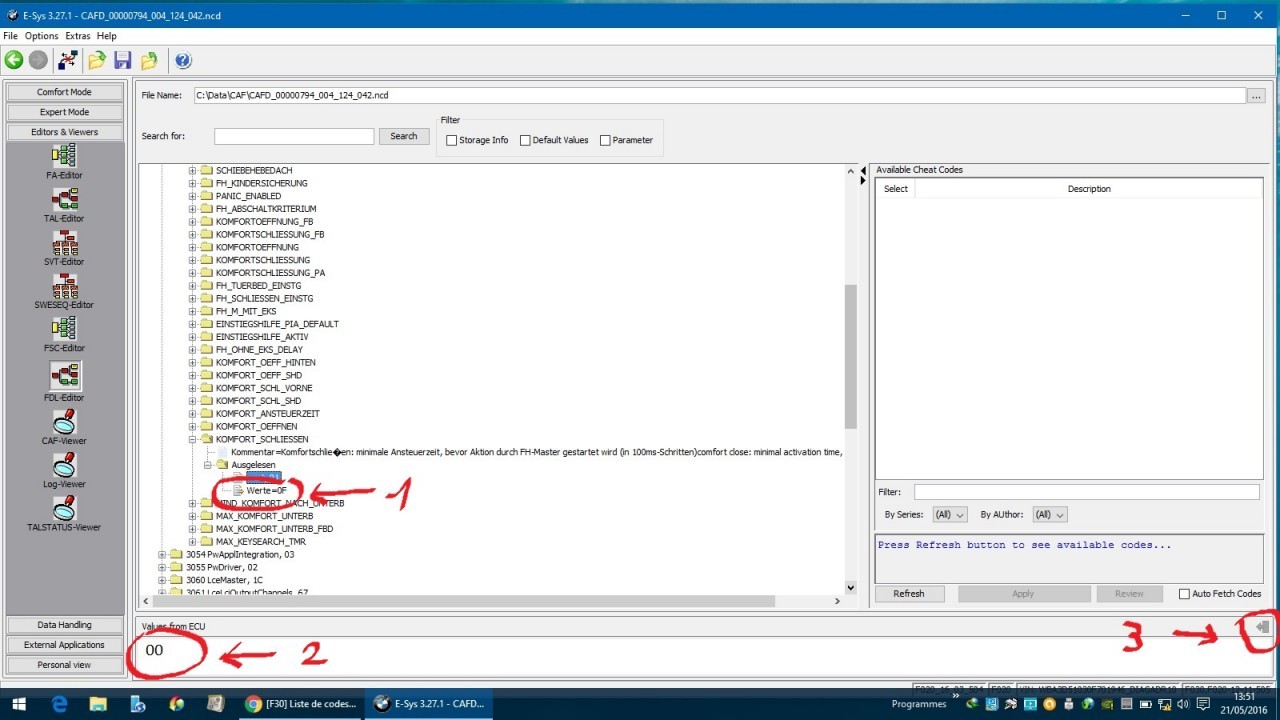
Task: Click the Apply button
Action: pyautogui.click(x=1023, y=594)
